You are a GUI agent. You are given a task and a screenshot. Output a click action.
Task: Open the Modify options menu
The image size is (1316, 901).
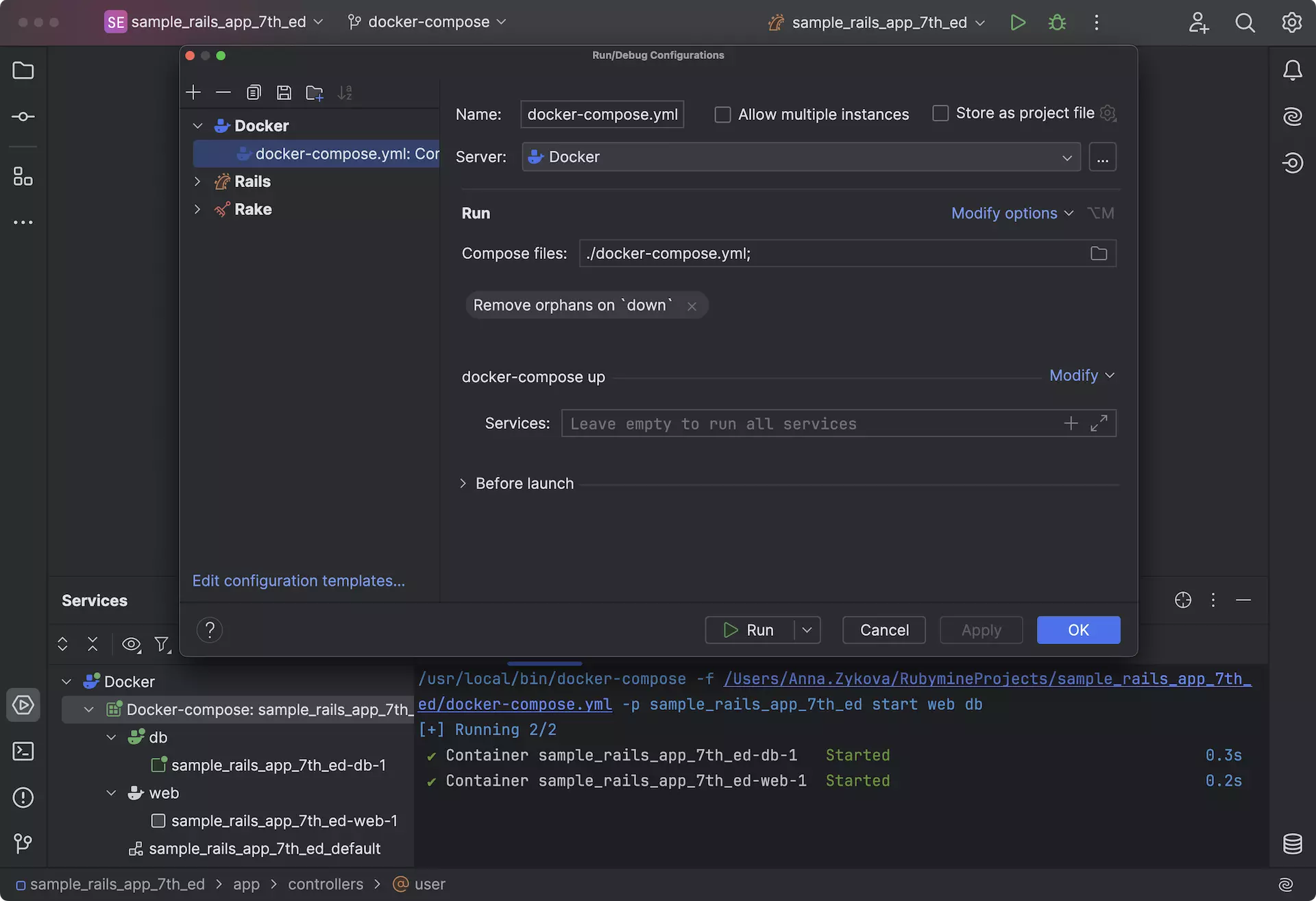[1011, 213]
